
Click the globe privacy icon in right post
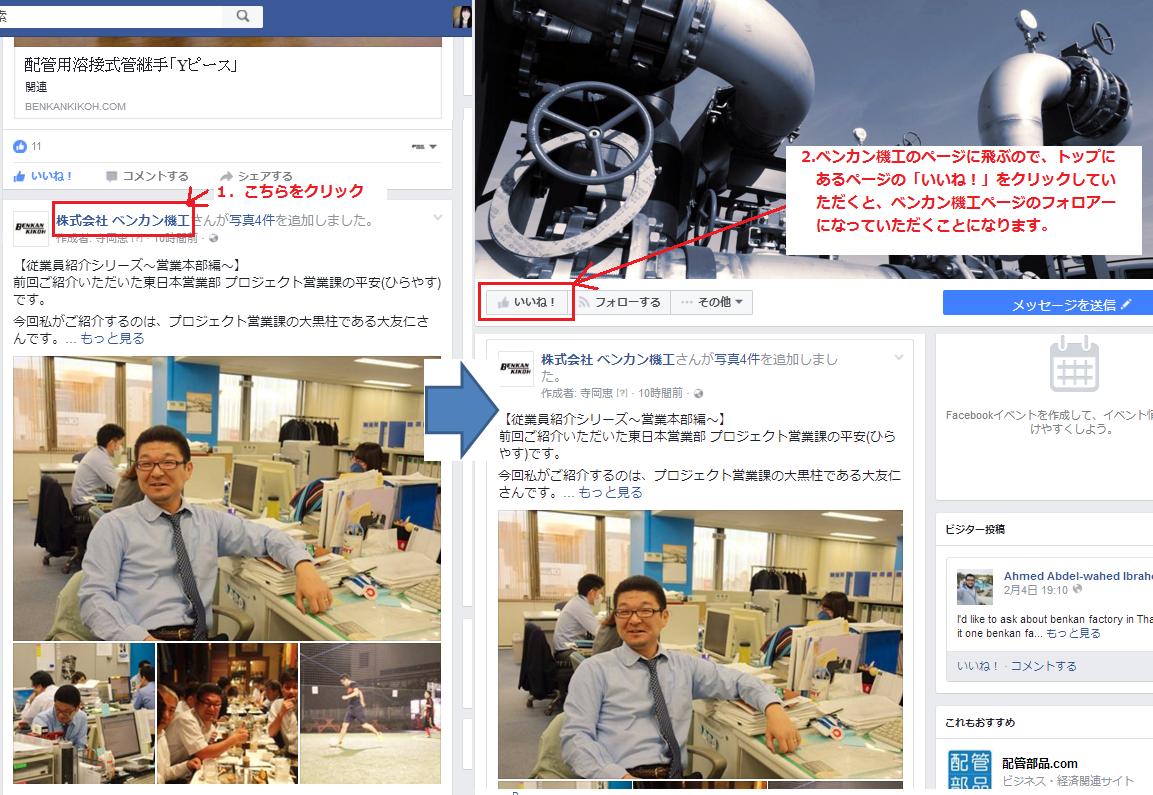click(699, 393)
